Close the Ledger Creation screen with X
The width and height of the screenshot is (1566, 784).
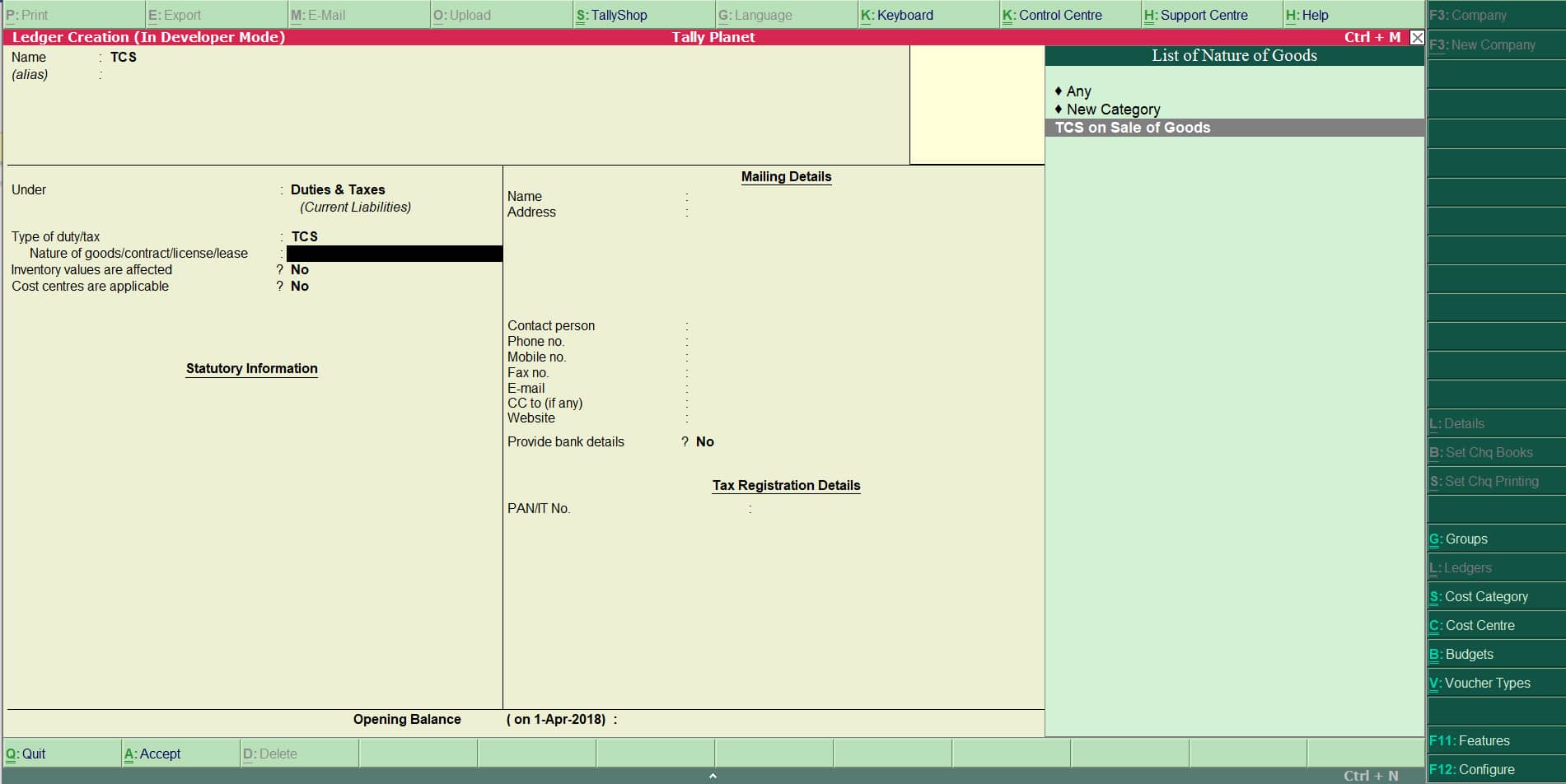click(x=1417, y=37)
